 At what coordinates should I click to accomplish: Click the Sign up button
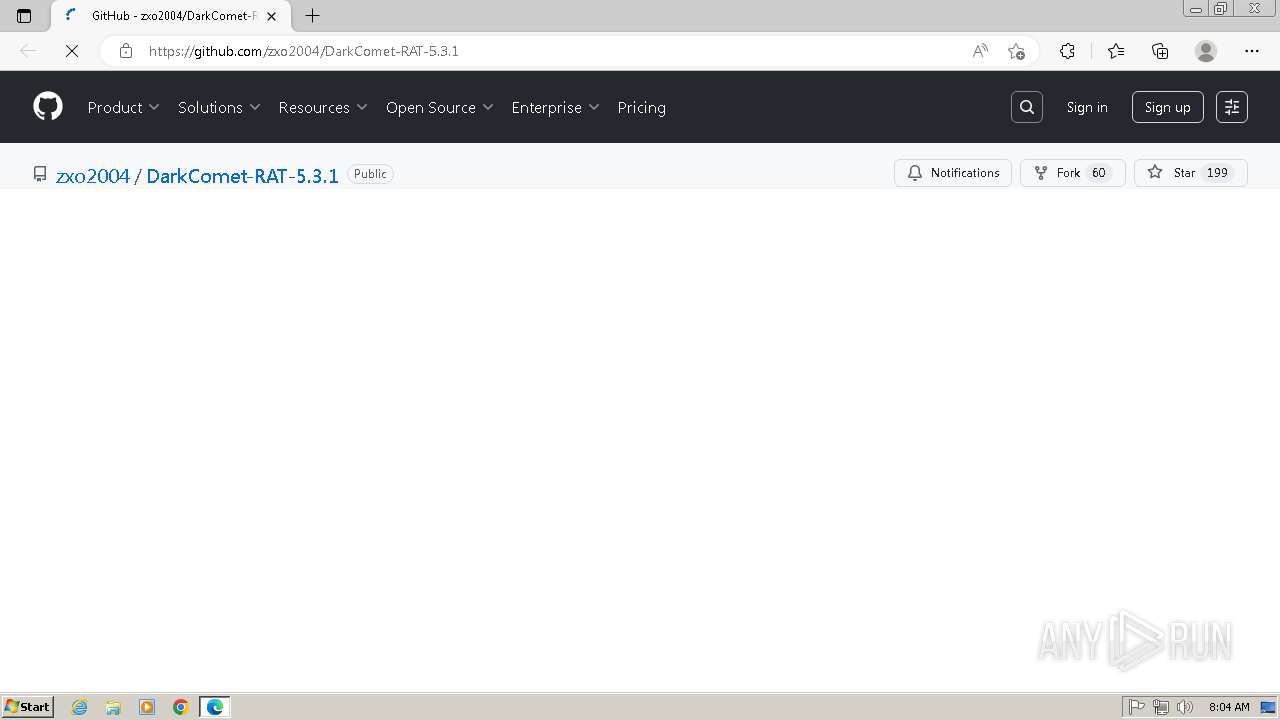point(1167,107)
